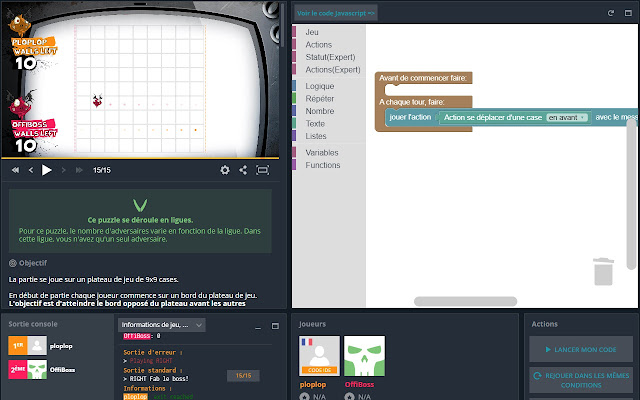Select the 'jouer l'action' block
Image resolution: width=640 pixels, height=400 pixels.
[410, 117]
